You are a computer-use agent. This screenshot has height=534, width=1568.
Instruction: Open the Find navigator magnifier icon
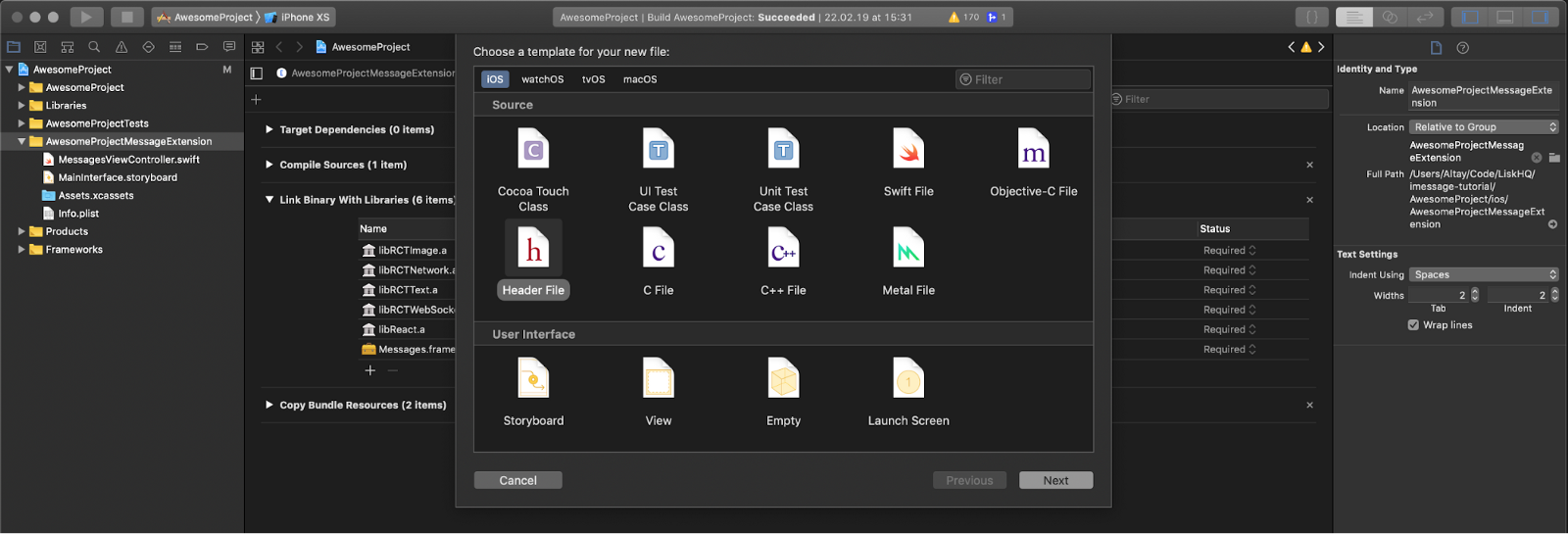(94, 47)
